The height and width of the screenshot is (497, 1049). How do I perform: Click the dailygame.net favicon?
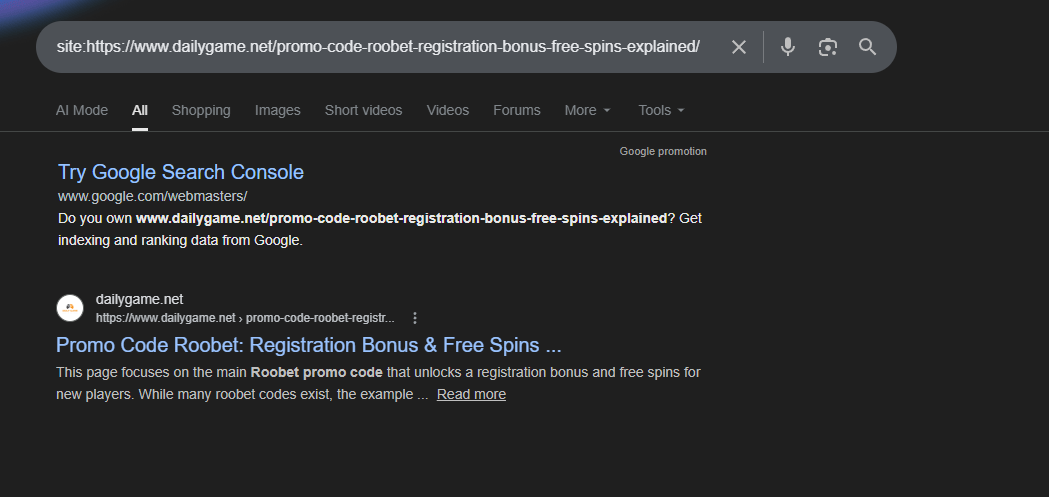pos(70,308)
